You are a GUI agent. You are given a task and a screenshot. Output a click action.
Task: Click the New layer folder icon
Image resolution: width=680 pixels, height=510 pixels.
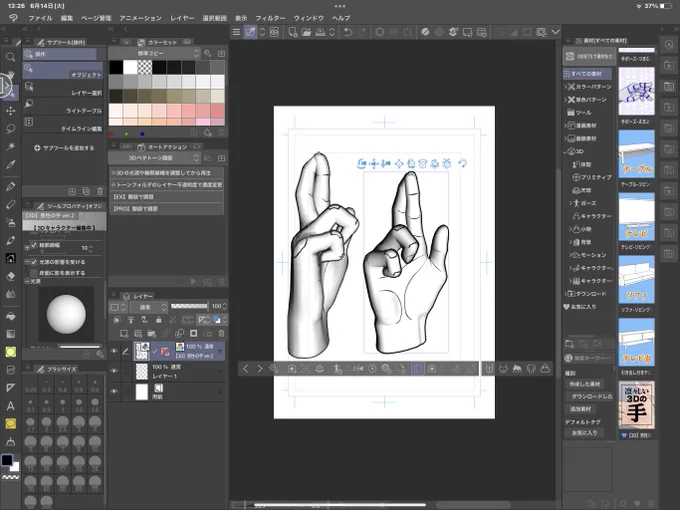[x=151, y=333]
